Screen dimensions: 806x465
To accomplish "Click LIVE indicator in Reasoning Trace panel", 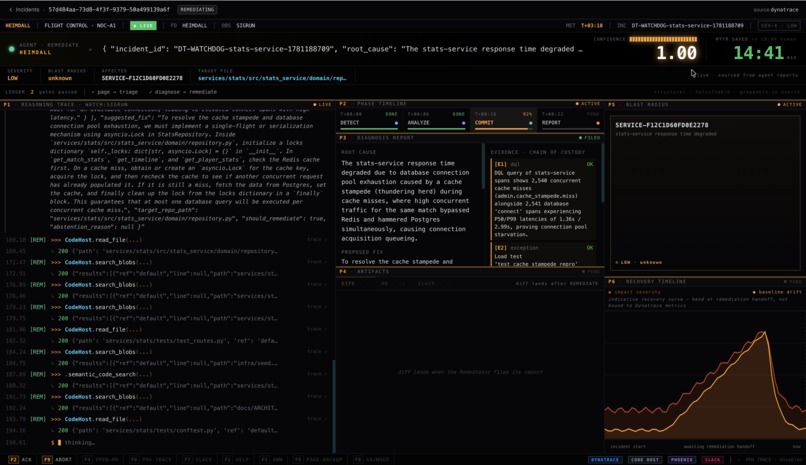I will [322, 104].
